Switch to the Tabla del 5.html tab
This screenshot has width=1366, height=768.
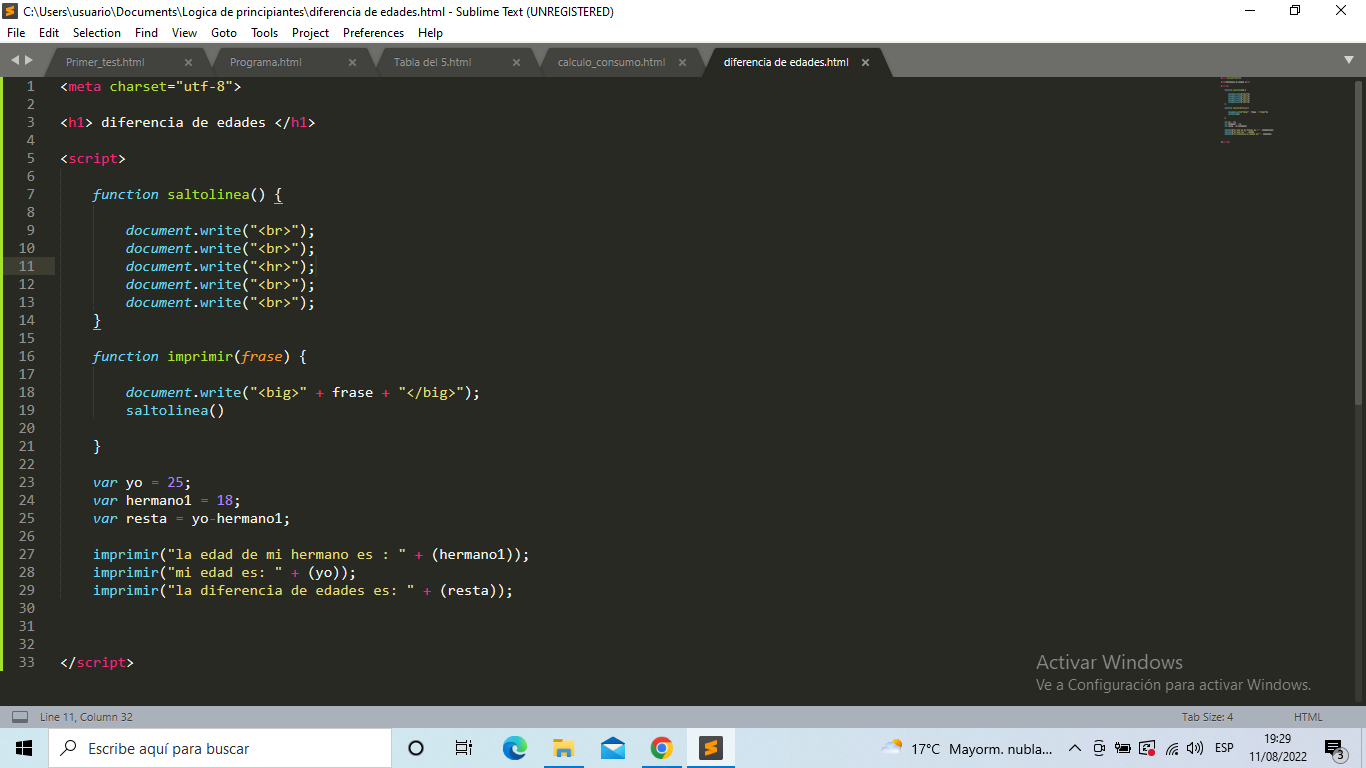pyautogui.click(x=433, y=62)
